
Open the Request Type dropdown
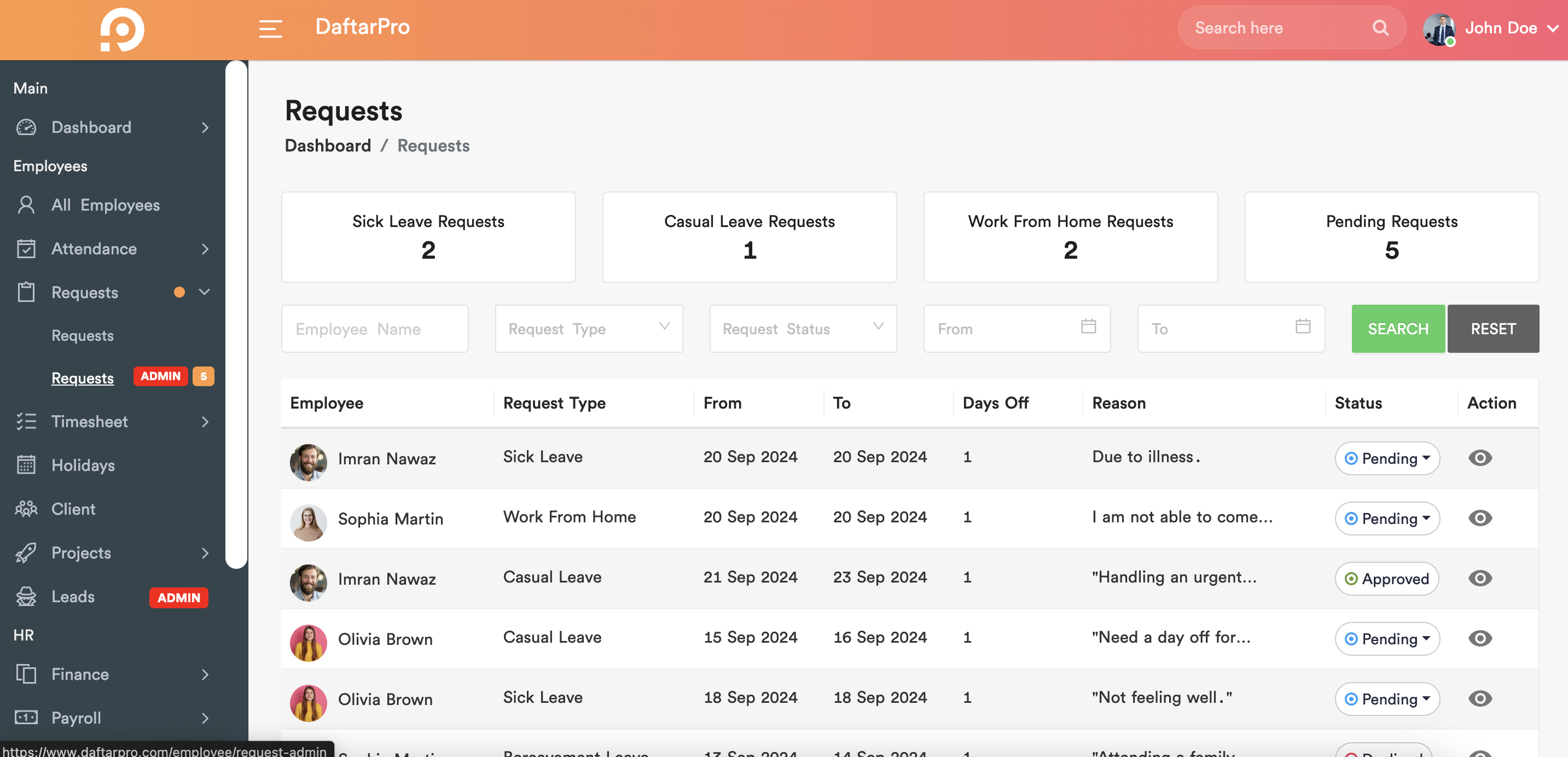tap(589, 329)
